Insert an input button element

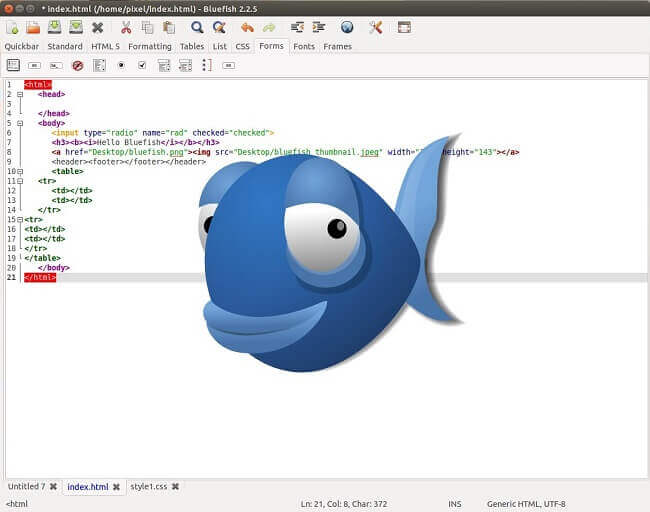pyautogui.click(x=34, y=66)
